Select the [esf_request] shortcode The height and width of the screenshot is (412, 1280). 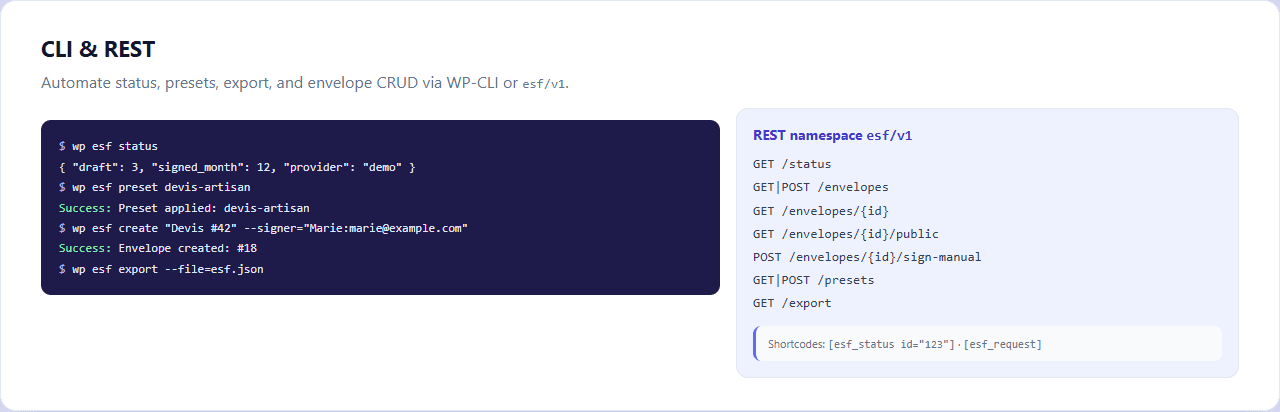click(1003, 344)
